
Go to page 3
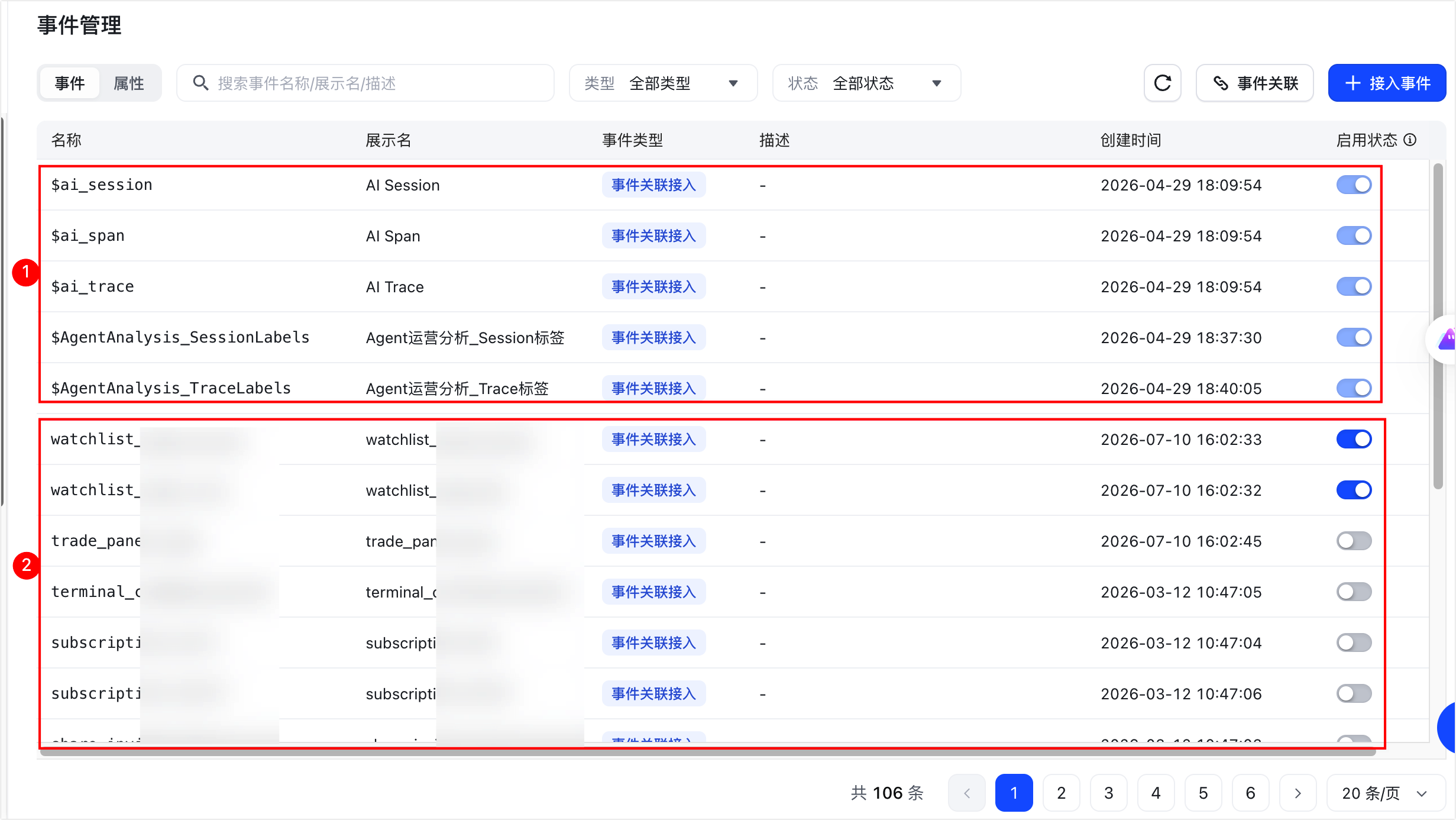pos(1108,793)
